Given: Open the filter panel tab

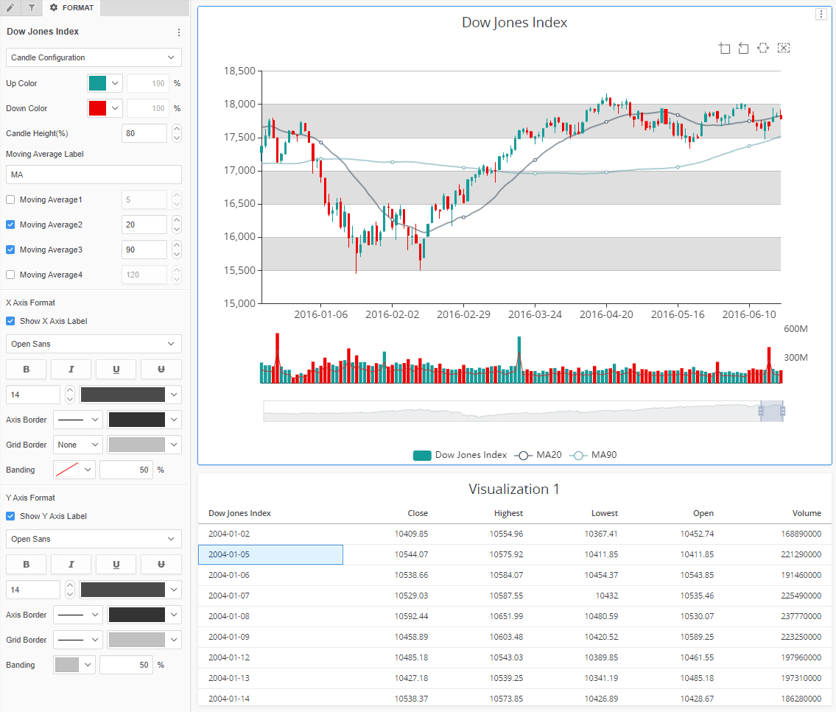Looking at the screenshot, I should (31, 7).
